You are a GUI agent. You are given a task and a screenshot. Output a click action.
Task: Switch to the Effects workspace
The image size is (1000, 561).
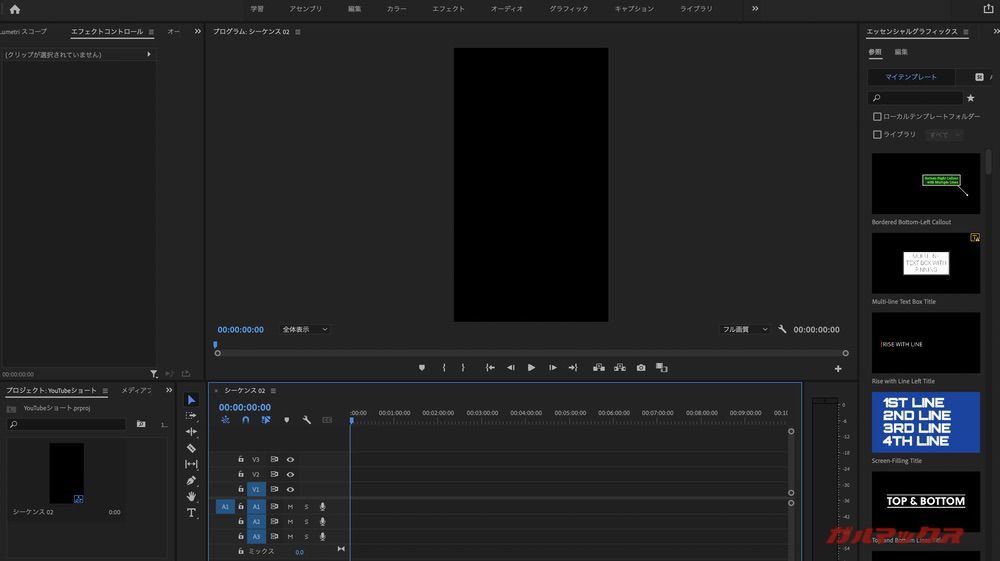click(448, 9)
